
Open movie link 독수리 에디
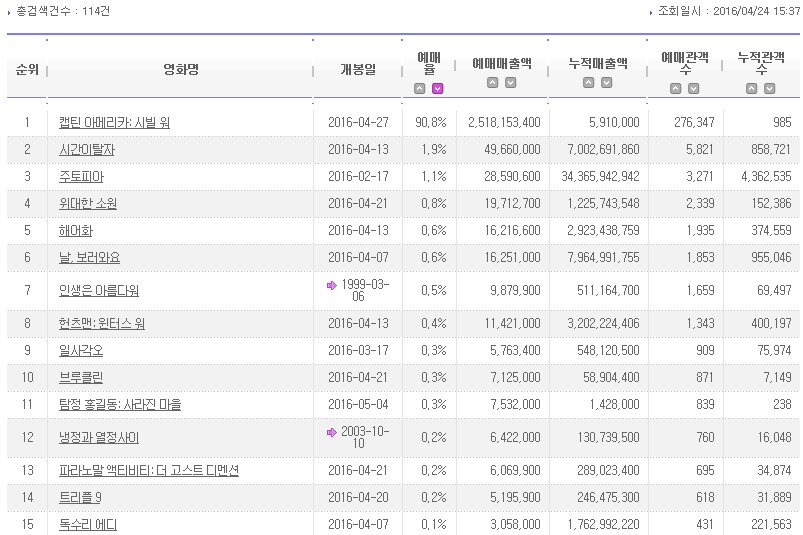88,524
